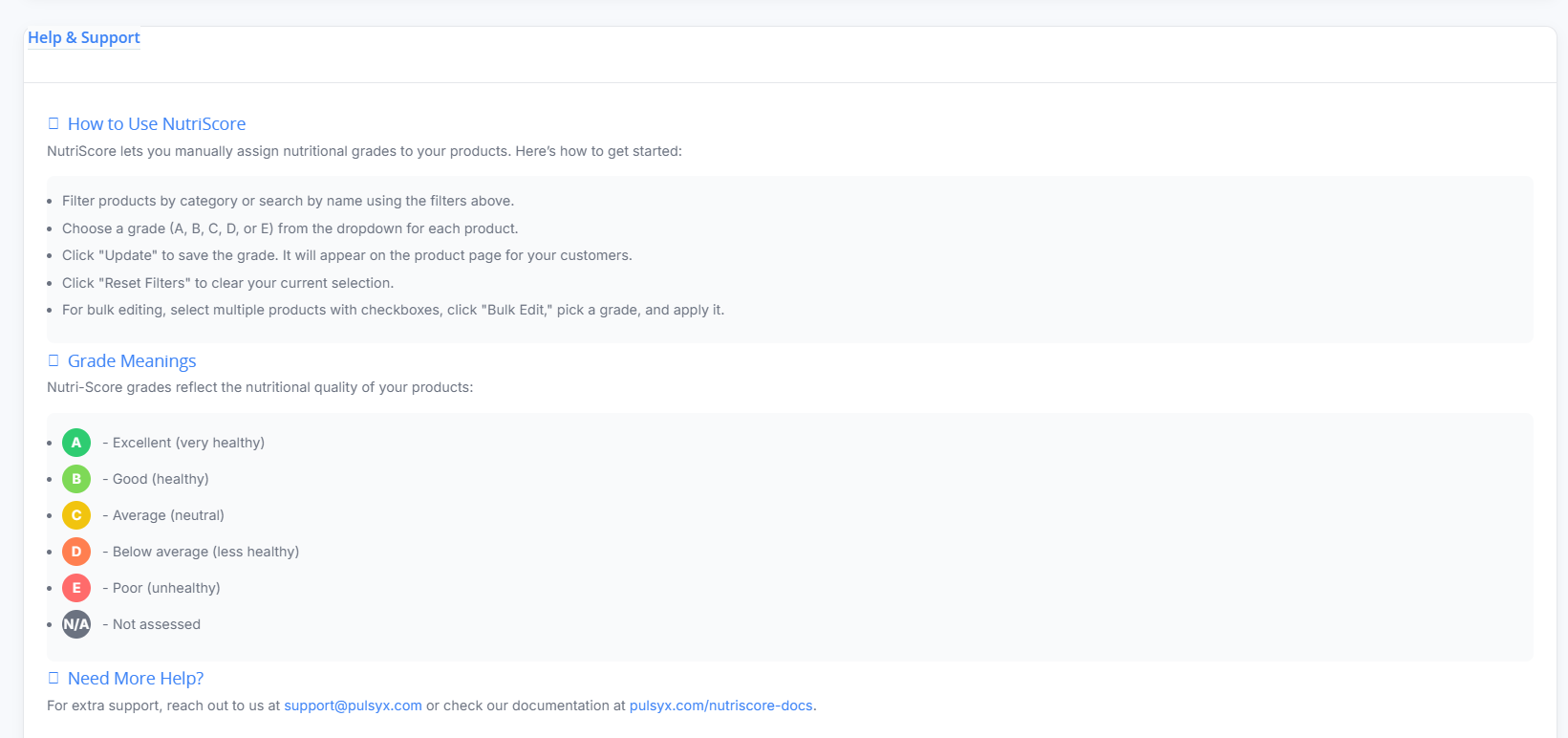Click the green A grade badge
This screenshot has height=738, width=1568.
(76, 443)
